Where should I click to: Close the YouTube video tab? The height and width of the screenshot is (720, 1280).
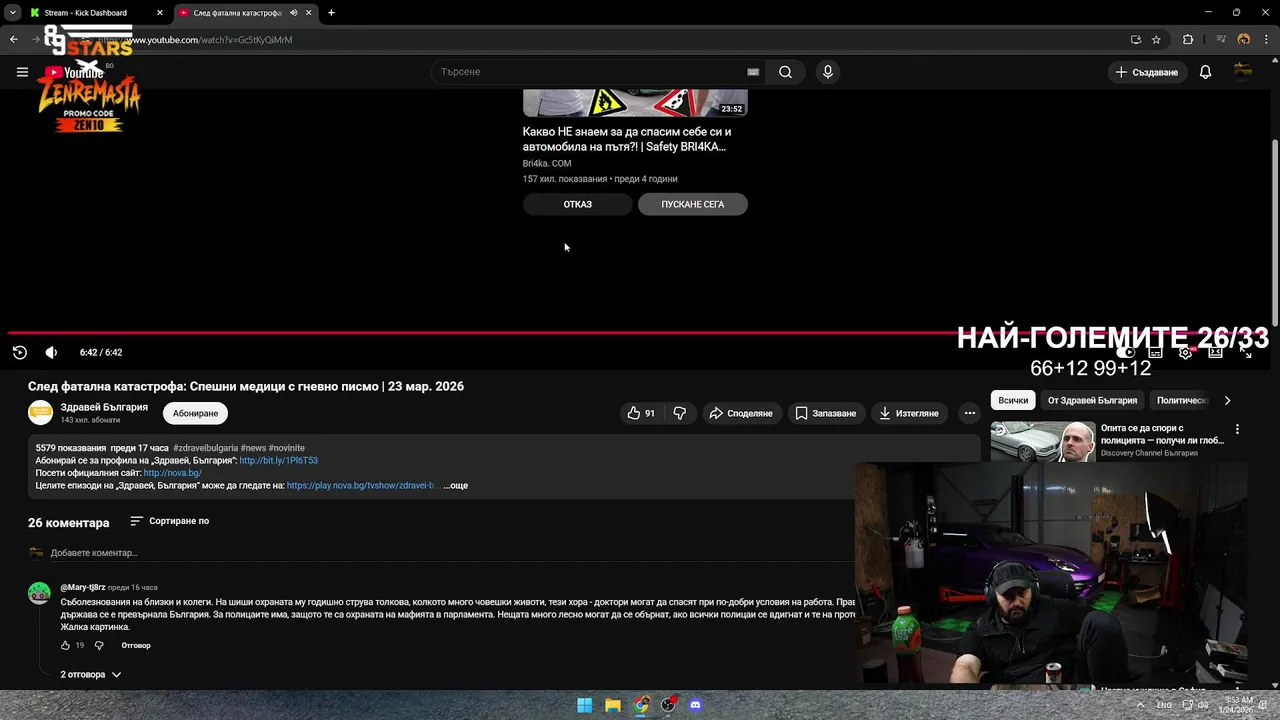click(309, 13)
